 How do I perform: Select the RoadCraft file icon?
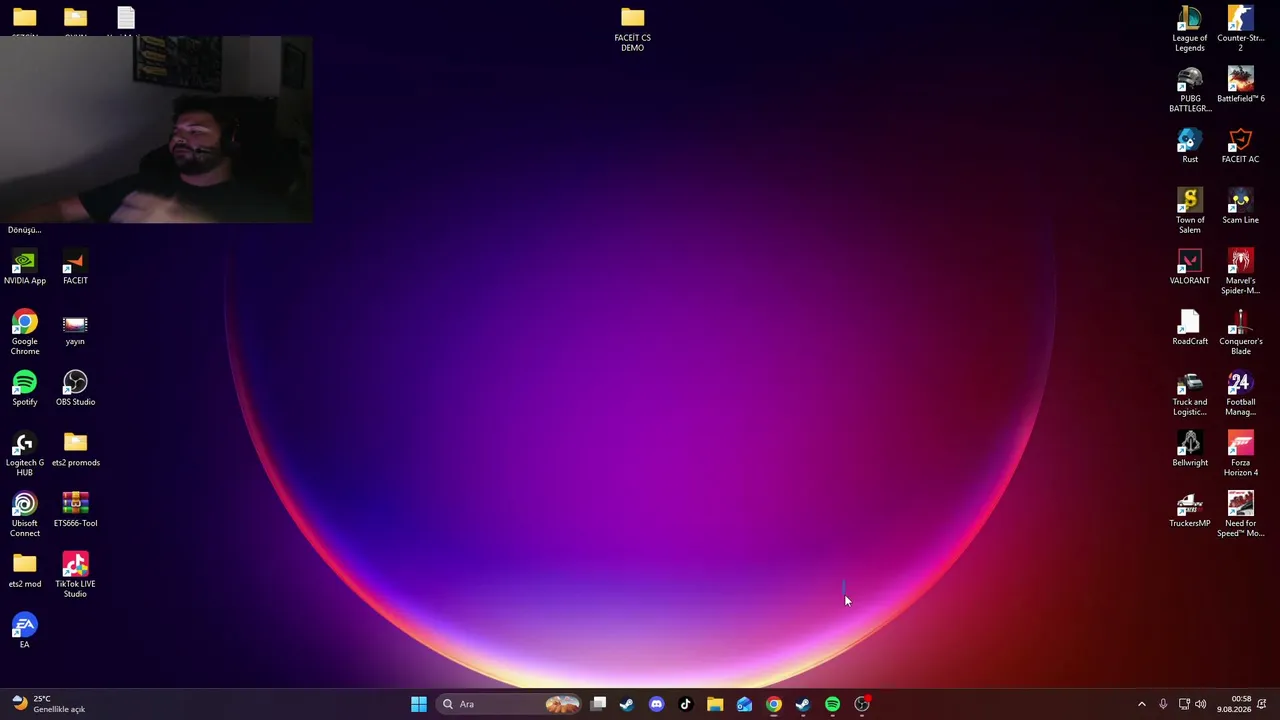point(1189,328)
